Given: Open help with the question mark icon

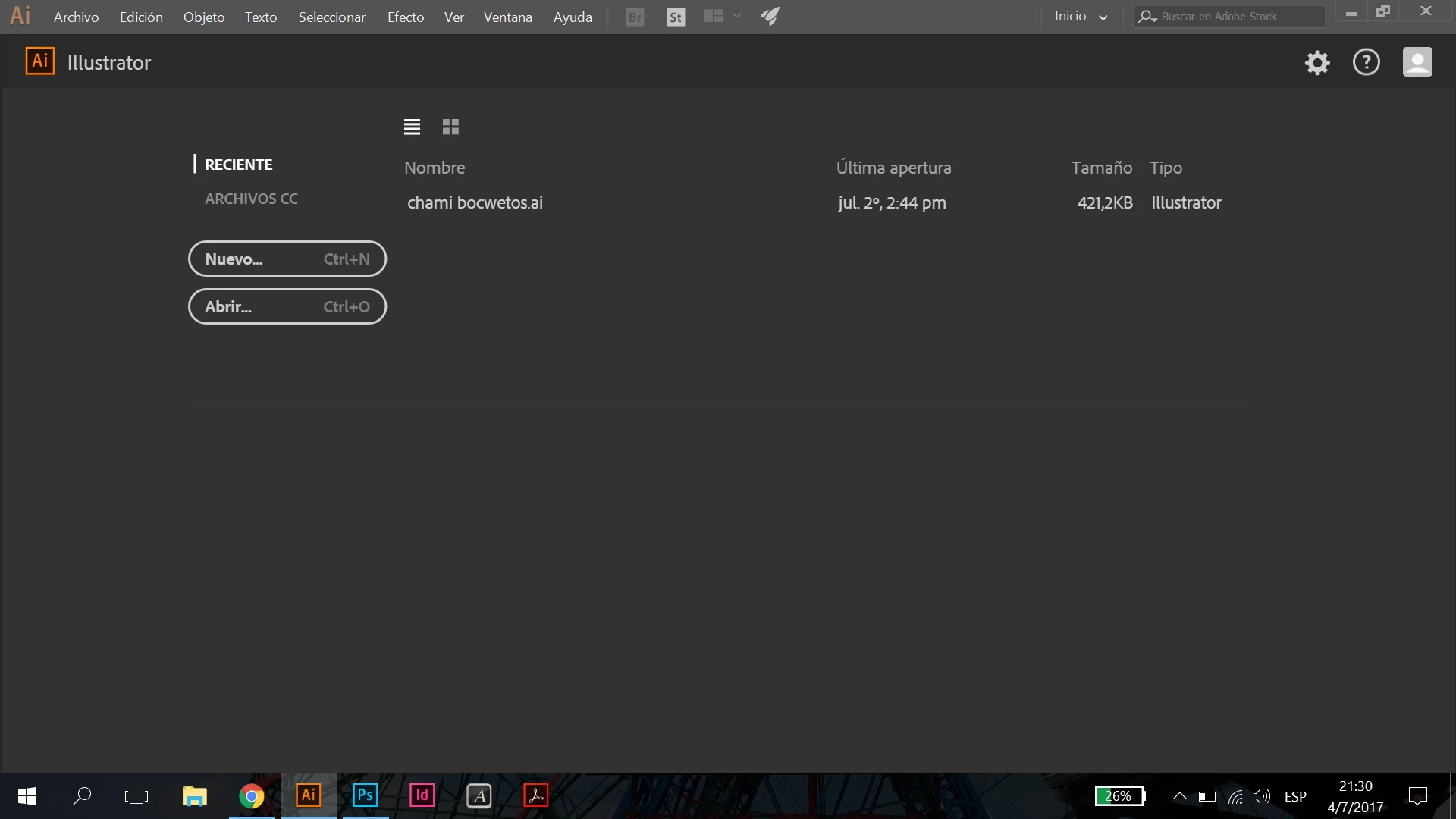Looking at the screenshot, I should pos(1366,62).
